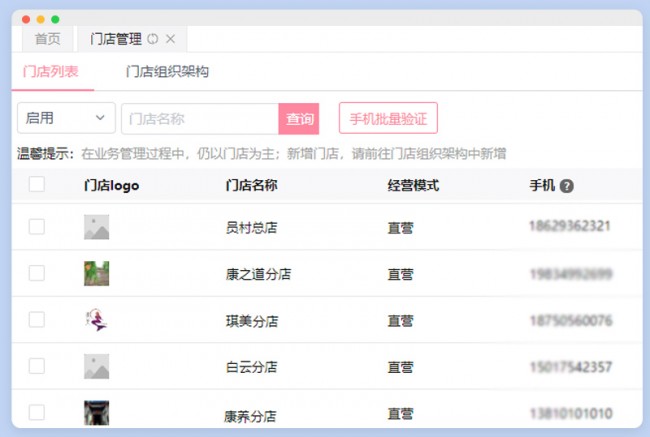This screenshot has height=437, width=650.
Task: Click the 白云分店 logo placeholder
Action: (x=96, y=366)
